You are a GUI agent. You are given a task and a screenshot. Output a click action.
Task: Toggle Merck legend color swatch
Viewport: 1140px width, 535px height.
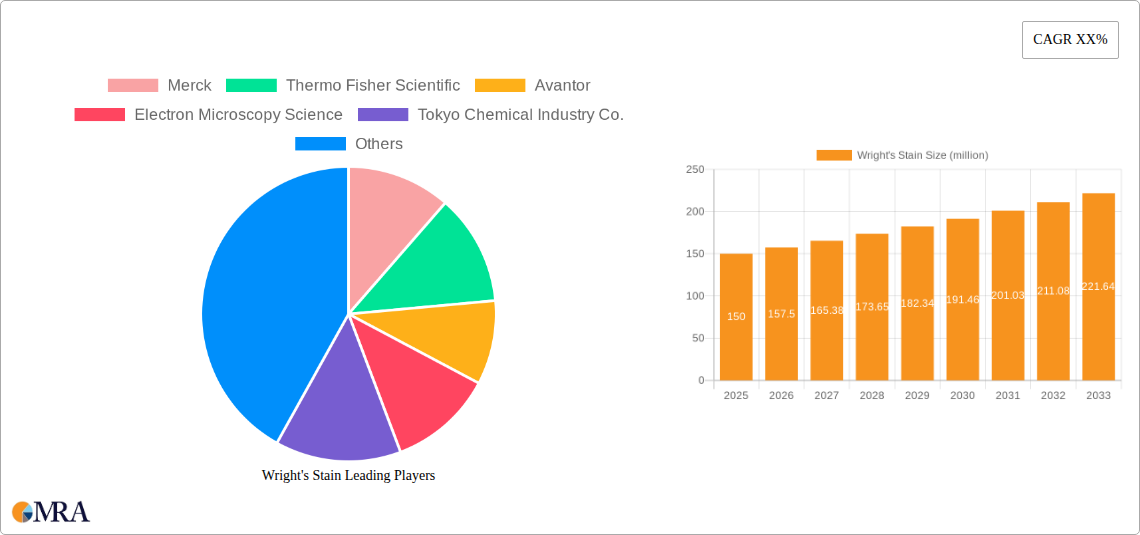pyautogui.click(x=133, y=86)
